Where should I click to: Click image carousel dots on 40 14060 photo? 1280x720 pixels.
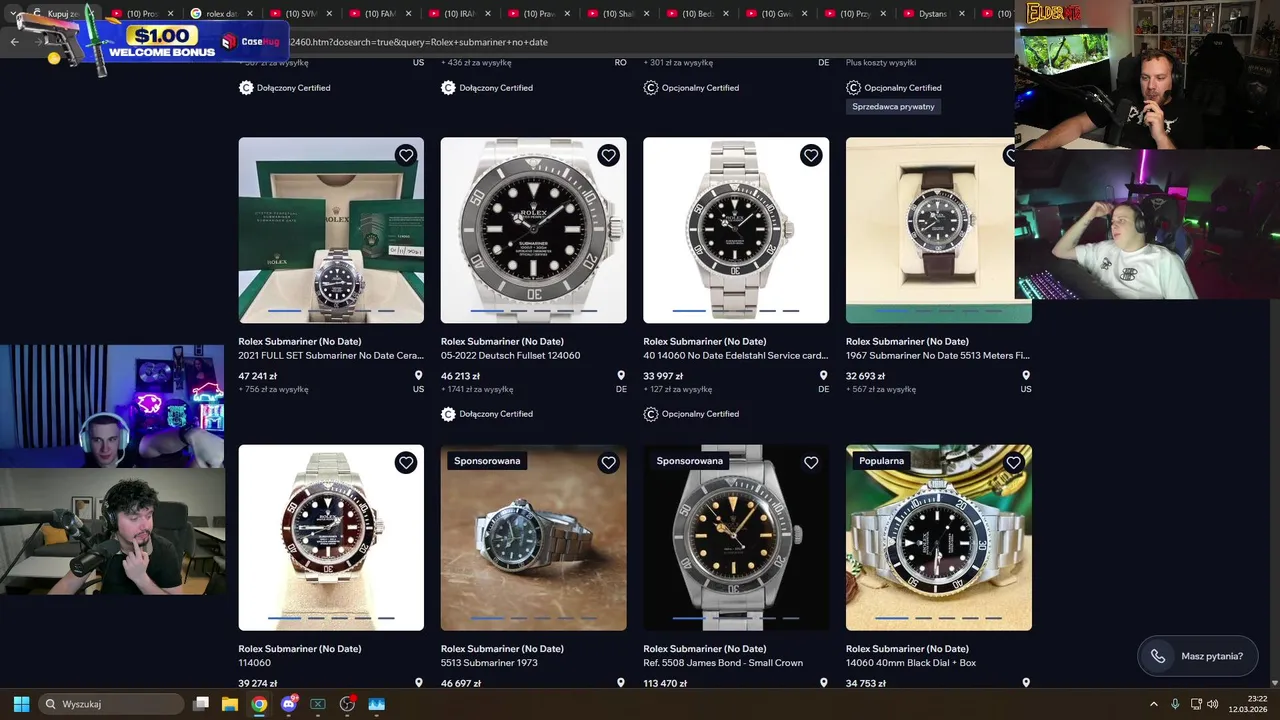point(736,311)
